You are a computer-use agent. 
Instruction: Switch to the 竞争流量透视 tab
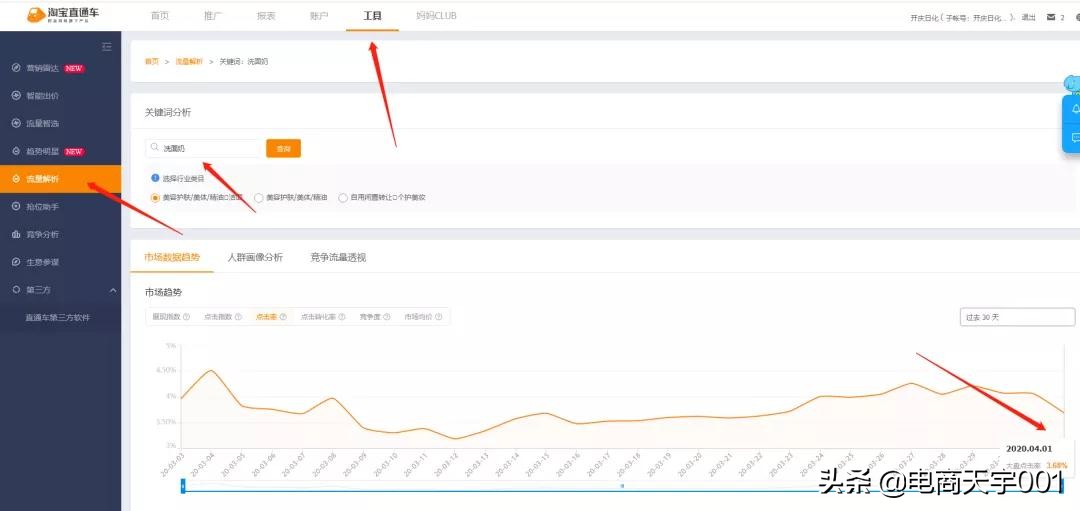(x=338, y=258)
